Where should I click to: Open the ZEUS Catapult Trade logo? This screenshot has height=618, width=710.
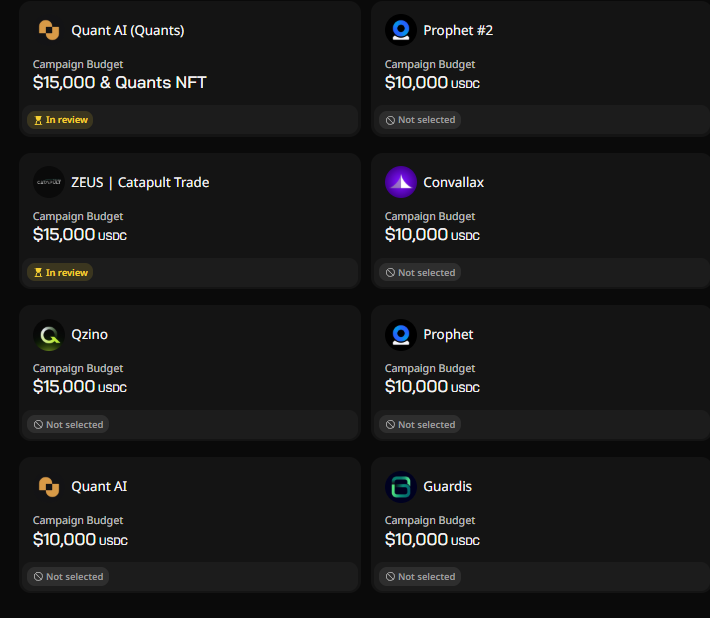(49, 182)
